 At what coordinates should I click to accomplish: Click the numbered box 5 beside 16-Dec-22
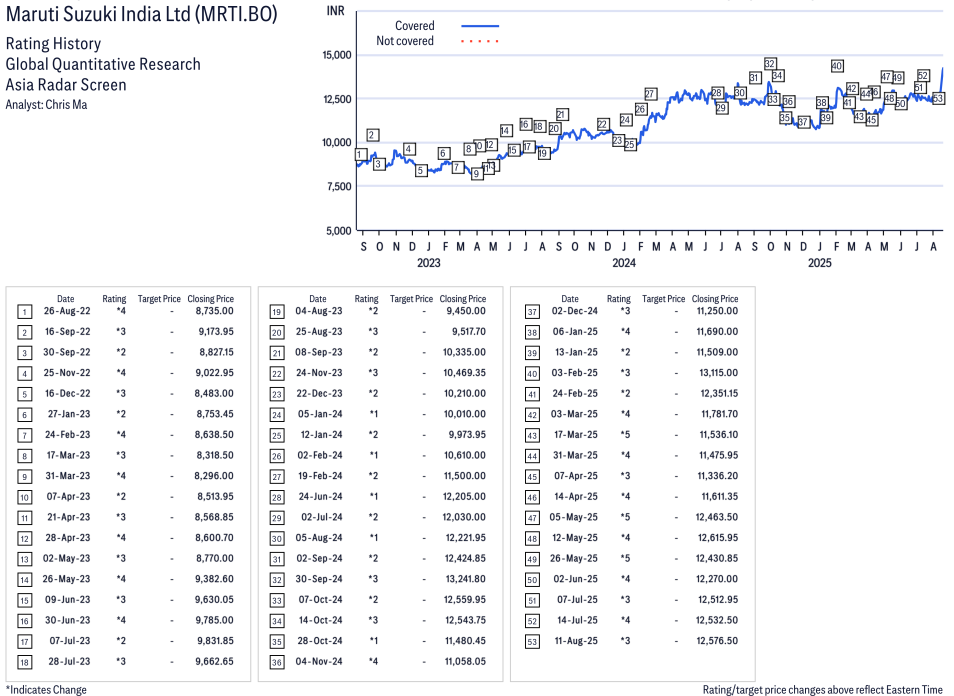coord(24,394)
